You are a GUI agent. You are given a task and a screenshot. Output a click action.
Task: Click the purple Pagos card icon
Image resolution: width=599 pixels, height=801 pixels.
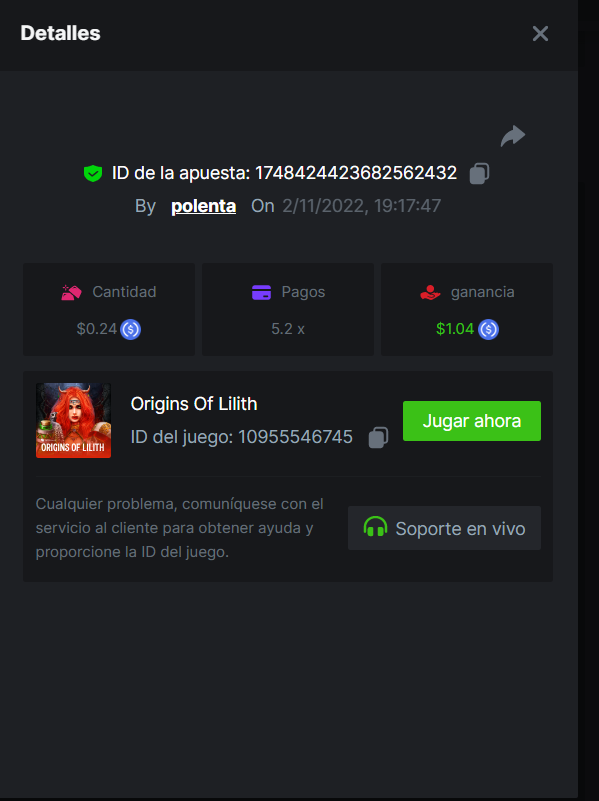[261, 293]
